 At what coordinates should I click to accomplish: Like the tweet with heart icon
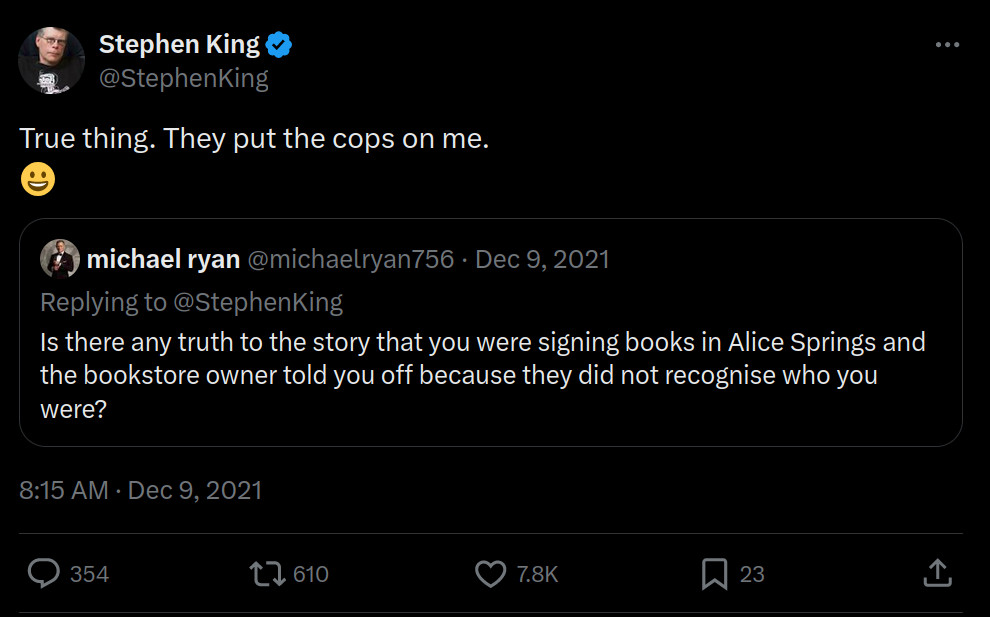click(490, 573)
